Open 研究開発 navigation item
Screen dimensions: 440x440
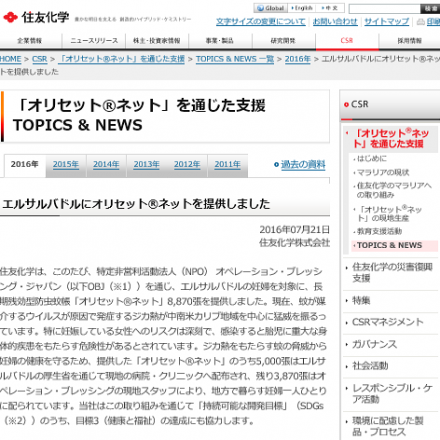[x=283, y=41]
